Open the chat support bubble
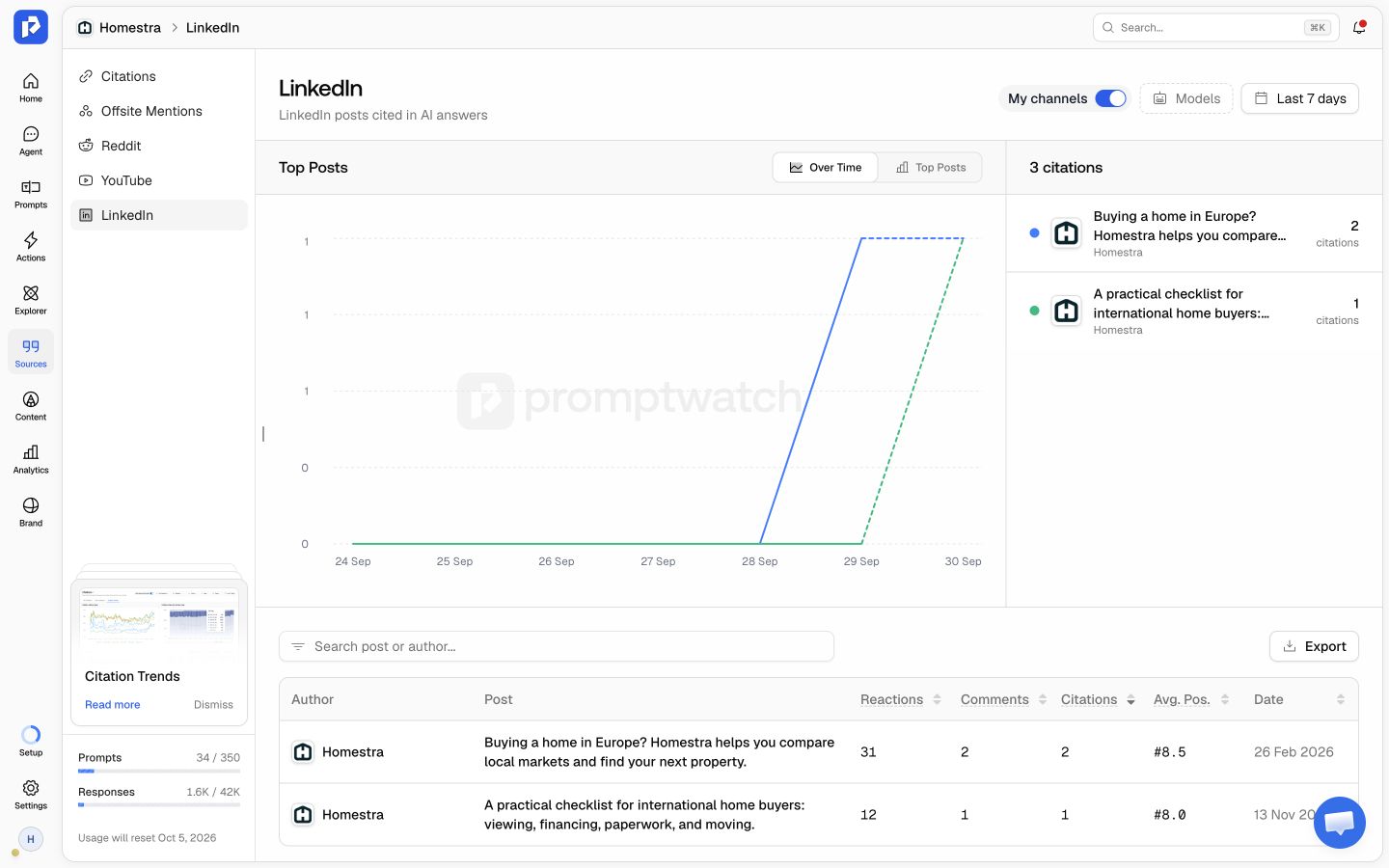This screenshot has height=868, width=1389. pos(1339,823)
